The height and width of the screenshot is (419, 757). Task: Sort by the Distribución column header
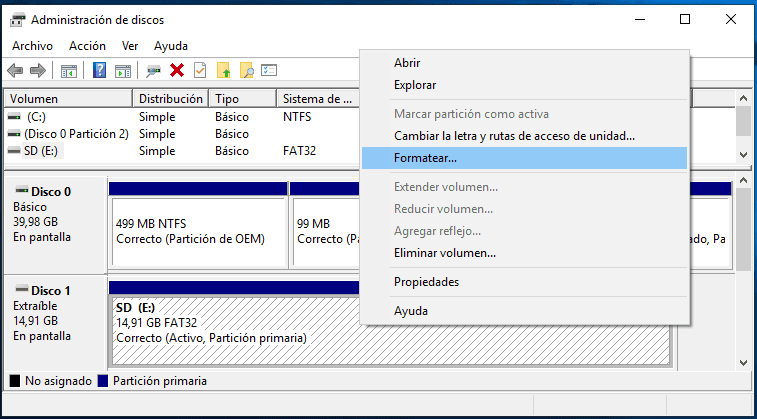tap(171, 99)
